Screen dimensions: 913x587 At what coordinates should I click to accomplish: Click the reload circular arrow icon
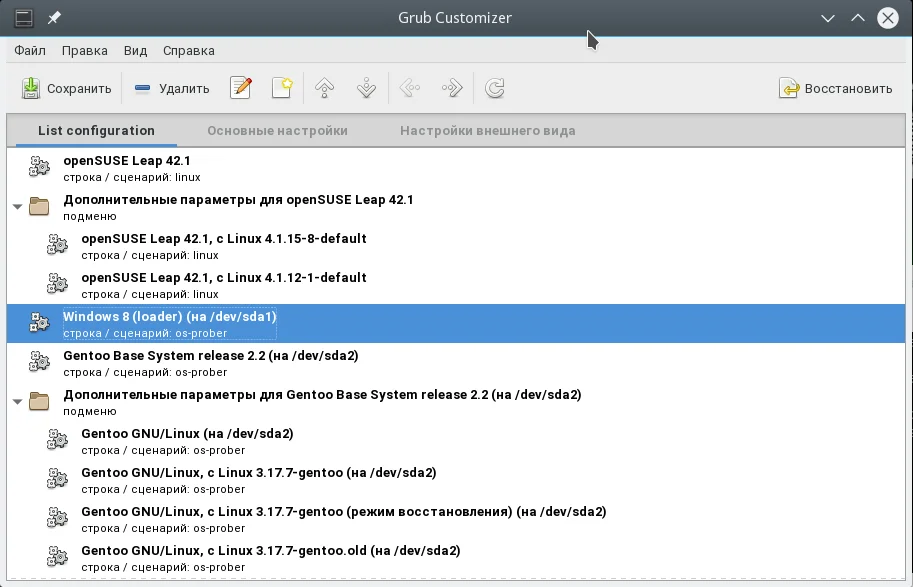(494, 88)
